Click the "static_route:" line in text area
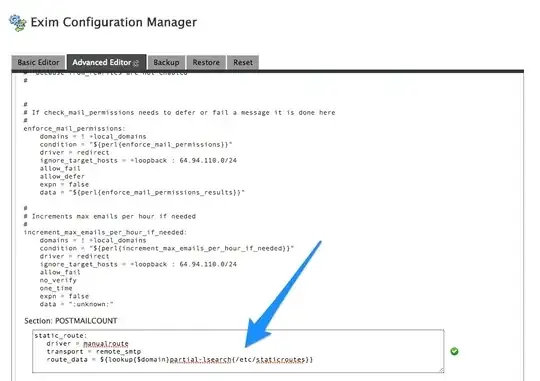 61,336
